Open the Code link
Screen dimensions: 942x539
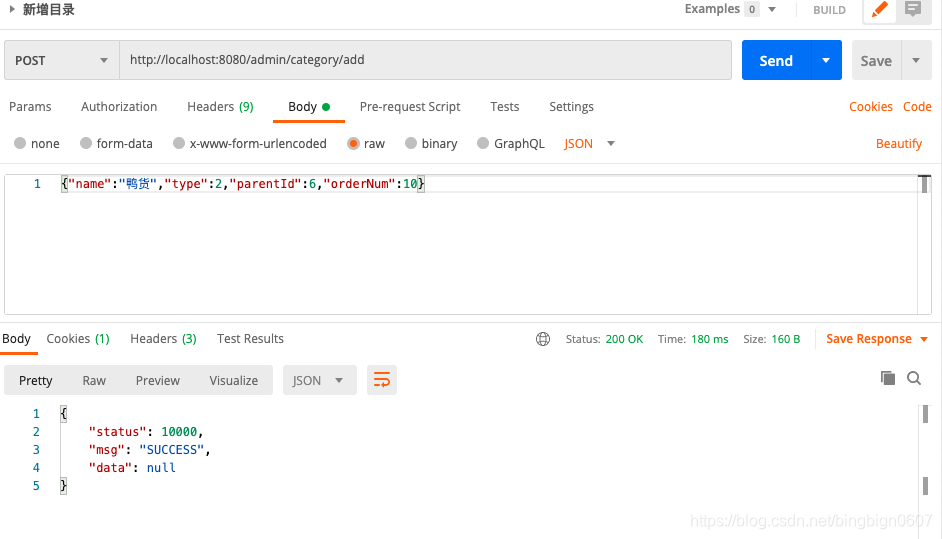[917, 107]
